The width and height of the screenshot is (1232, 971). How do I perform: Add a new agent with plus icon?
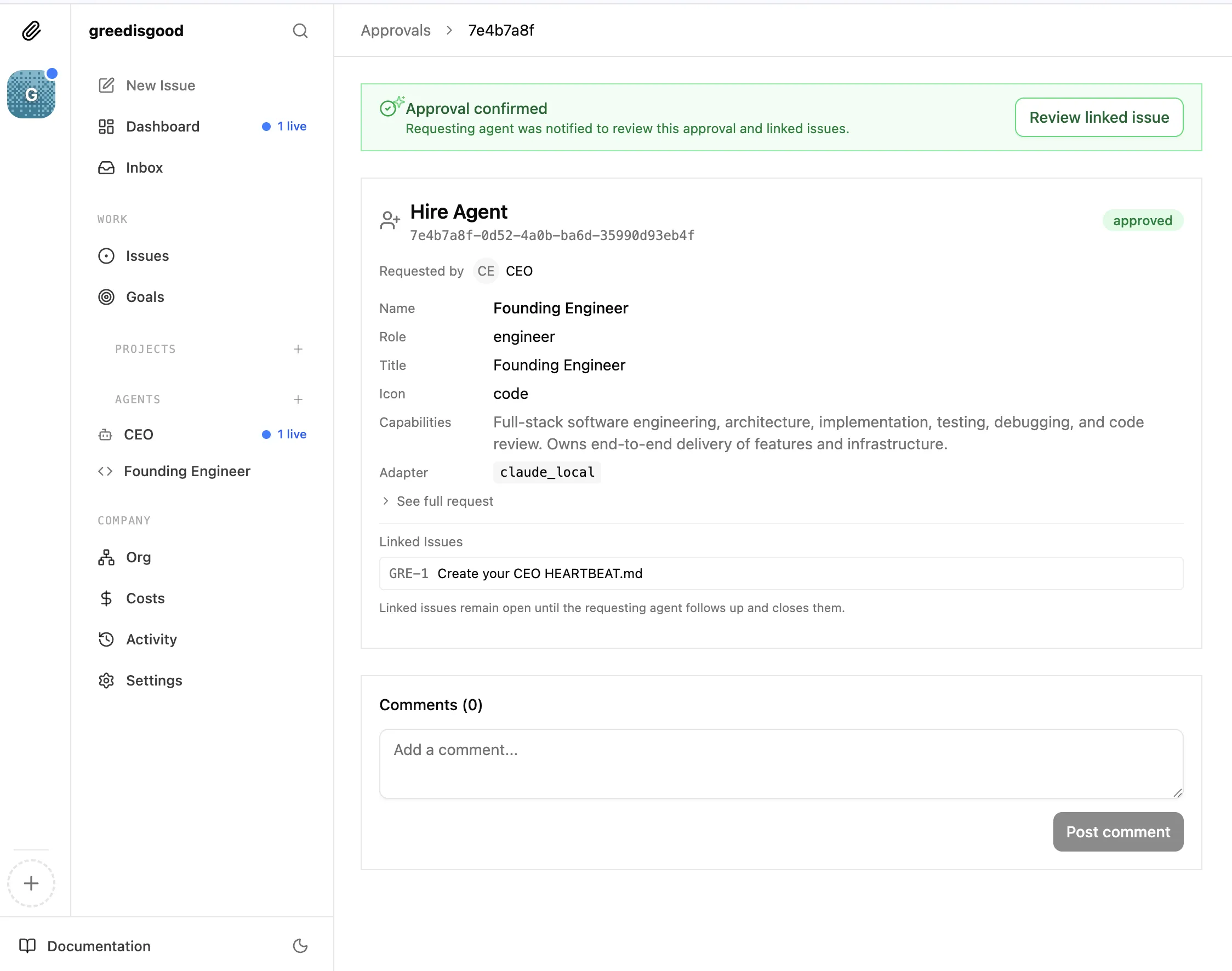[298, 399]
